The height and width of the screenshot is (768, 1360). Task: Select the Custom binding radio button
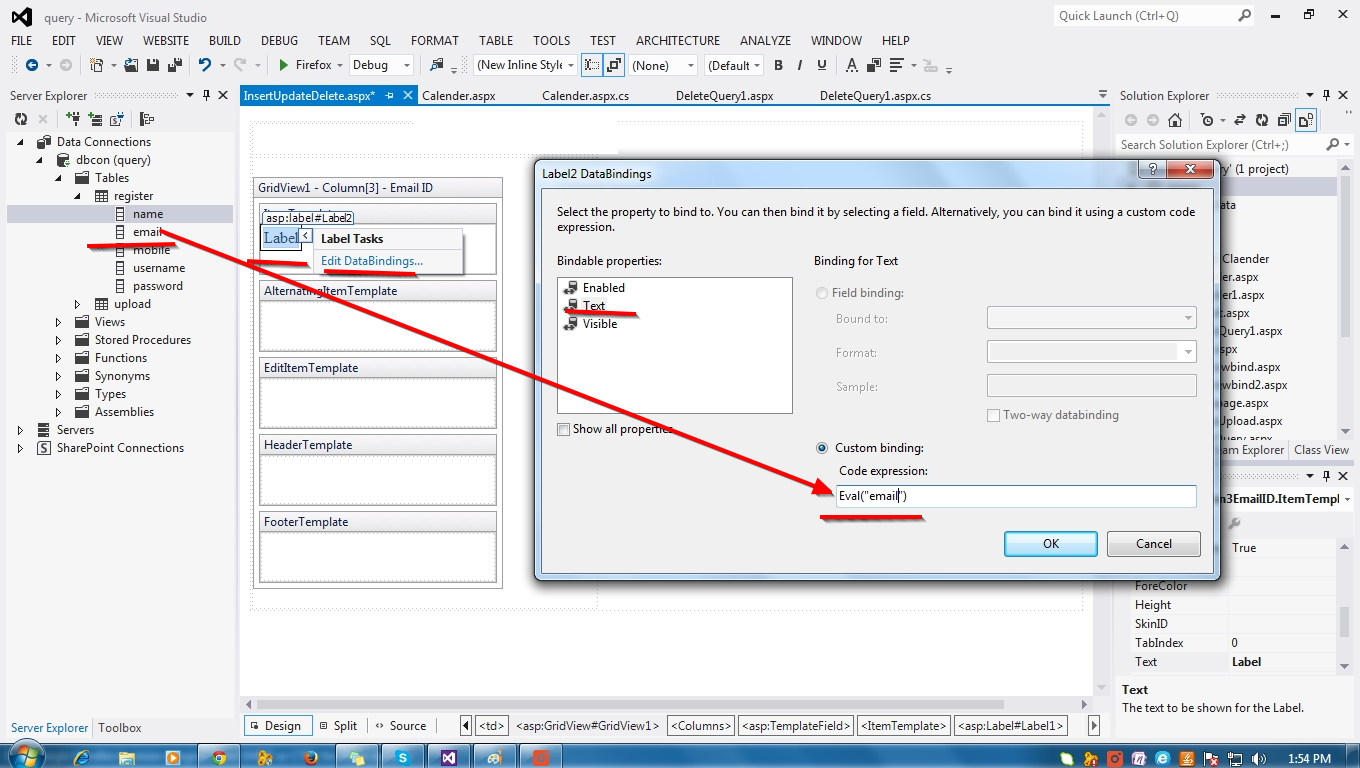point(821,447)
